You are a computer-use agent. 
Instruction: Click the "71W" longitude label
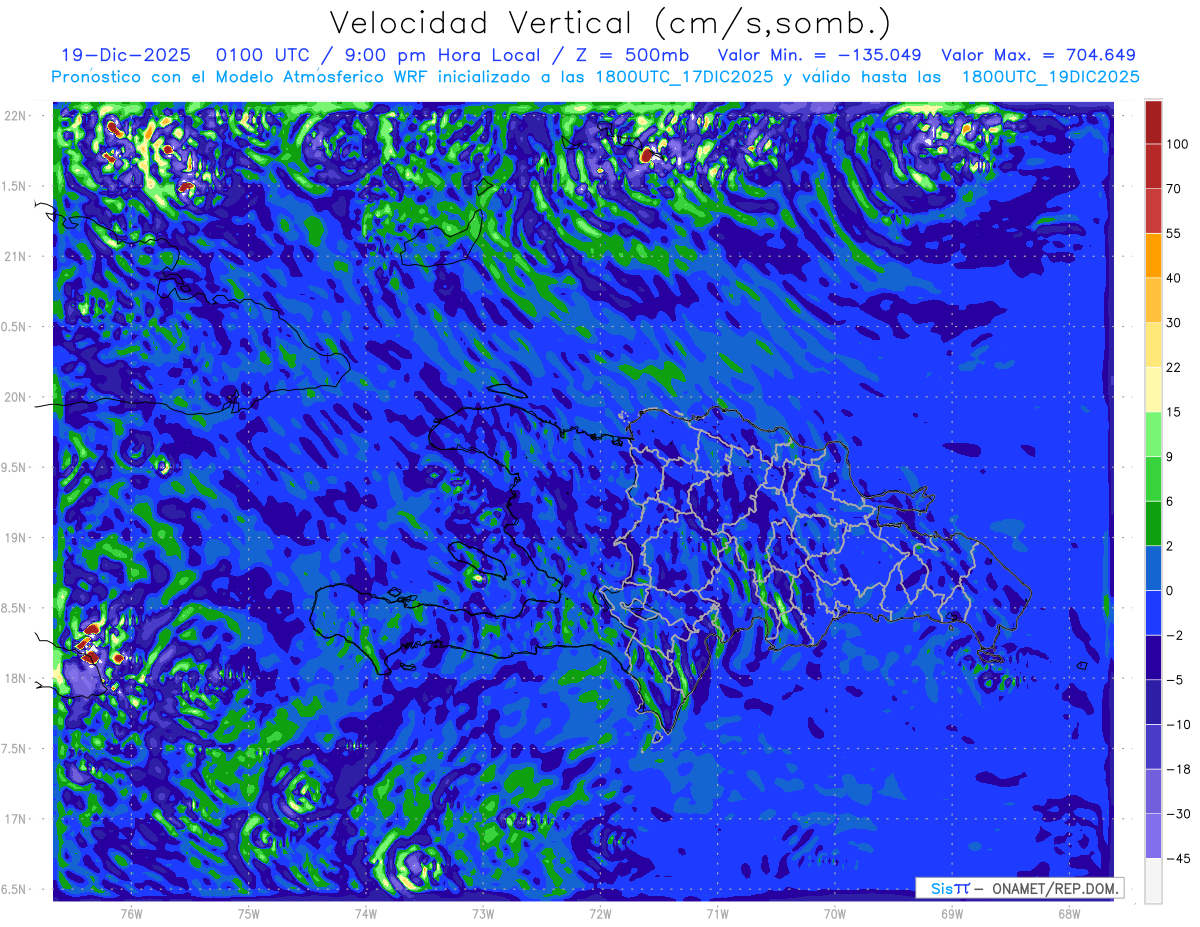click(x=717, y=914)
